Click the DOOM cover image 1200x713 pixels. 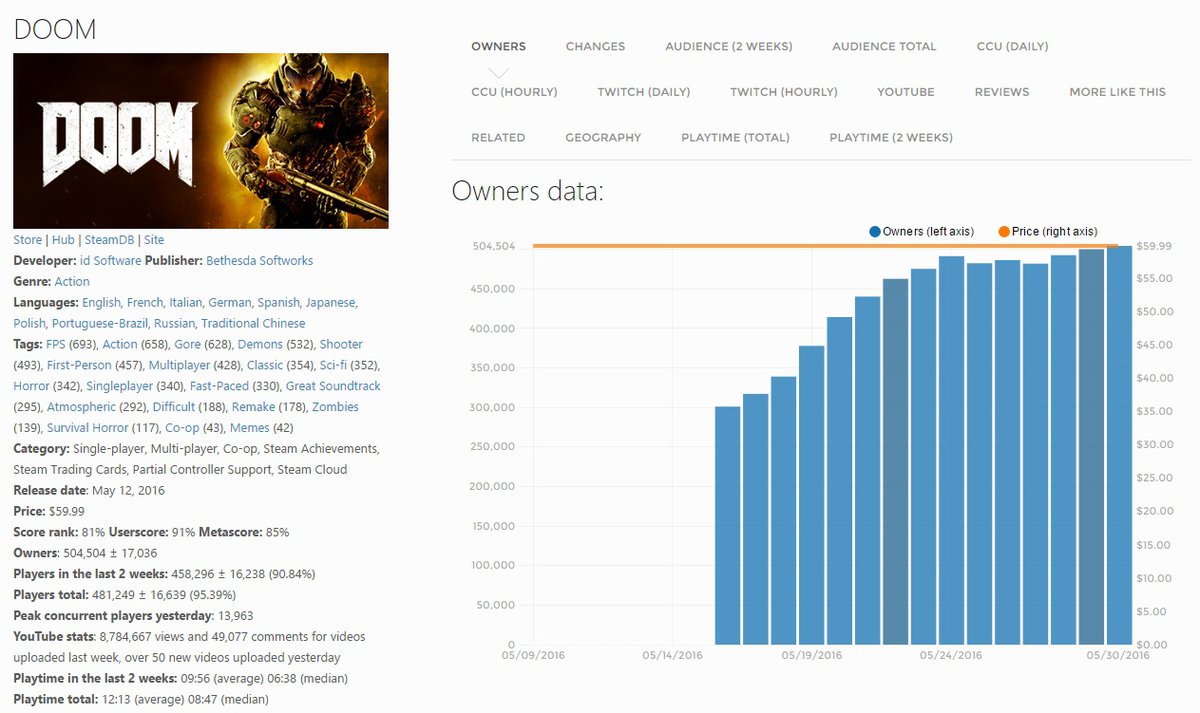tap(200, 141)
